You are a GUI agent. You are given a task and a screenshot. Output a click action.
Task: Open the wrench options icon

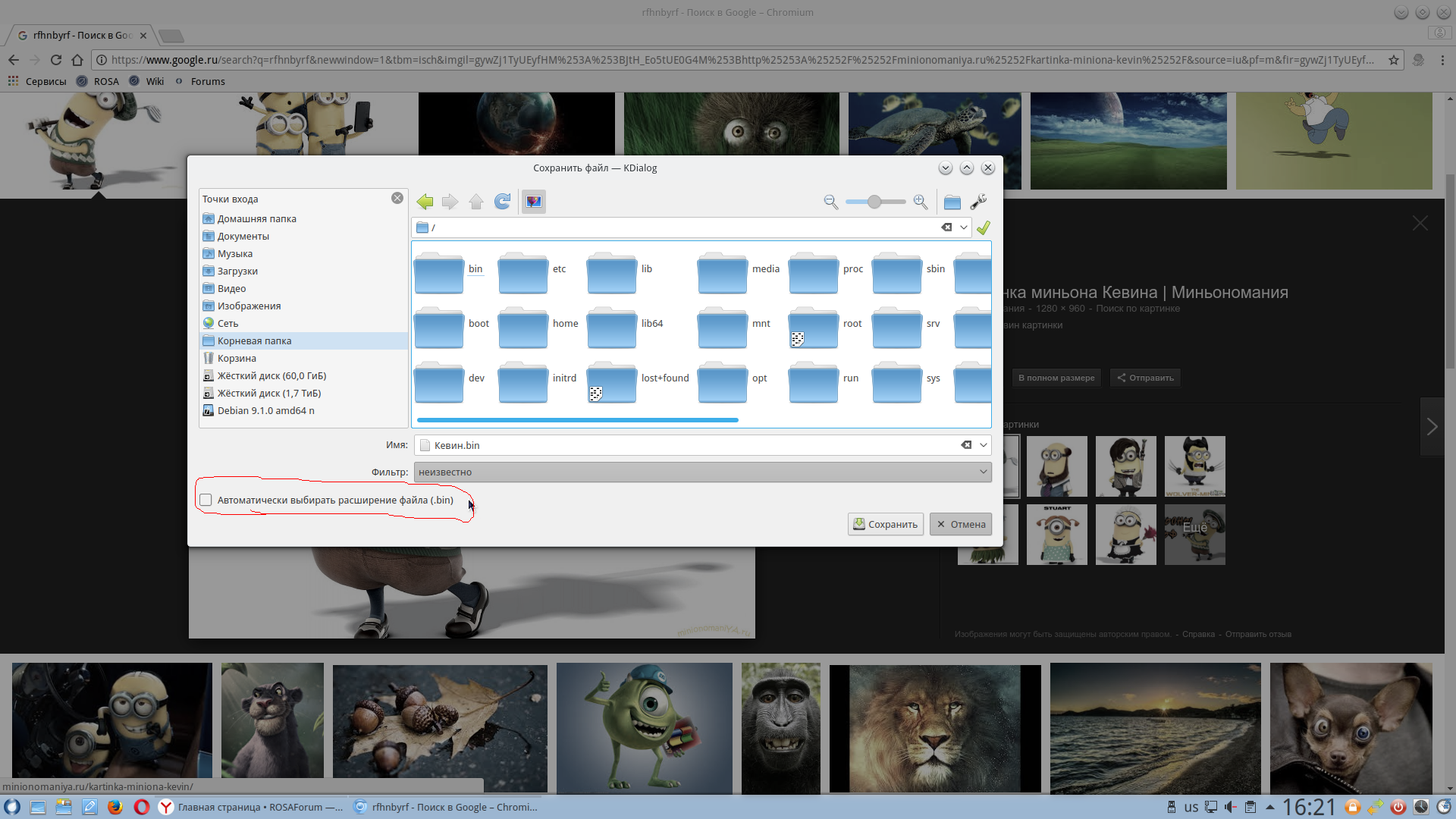978,202
